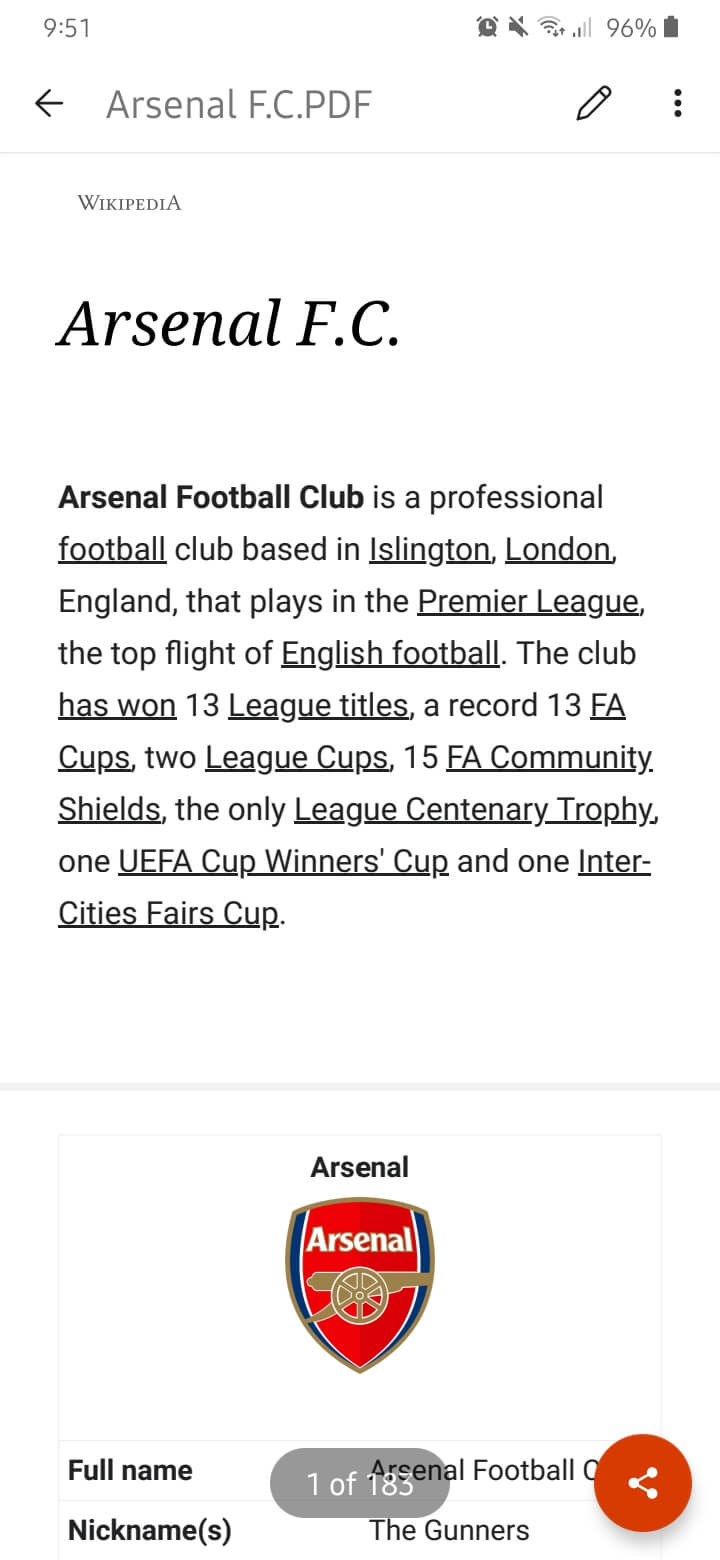Tap the Wi-Fi status icon

coord(551,27)
